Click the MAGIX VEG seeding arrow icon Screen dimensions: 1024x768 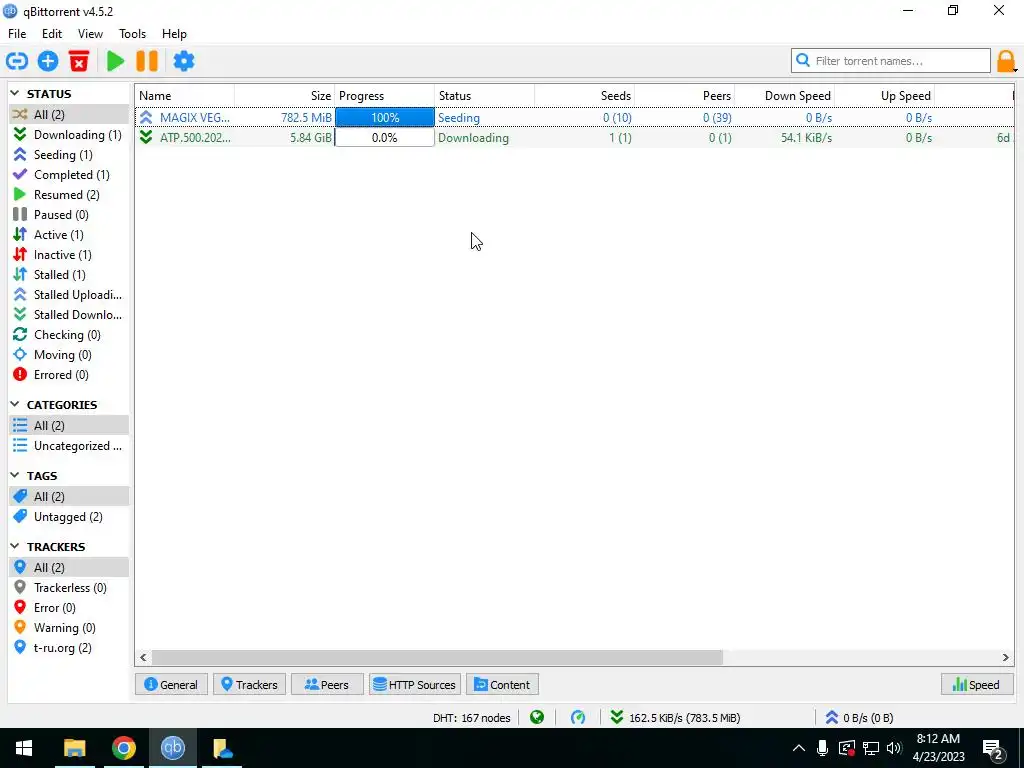146,118
